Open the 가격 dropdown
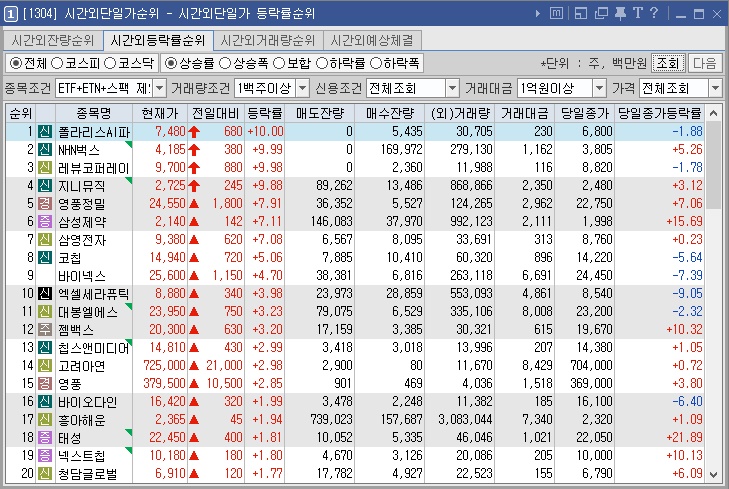729x489 pixels. pyautogui.click(x=716, y=88)
